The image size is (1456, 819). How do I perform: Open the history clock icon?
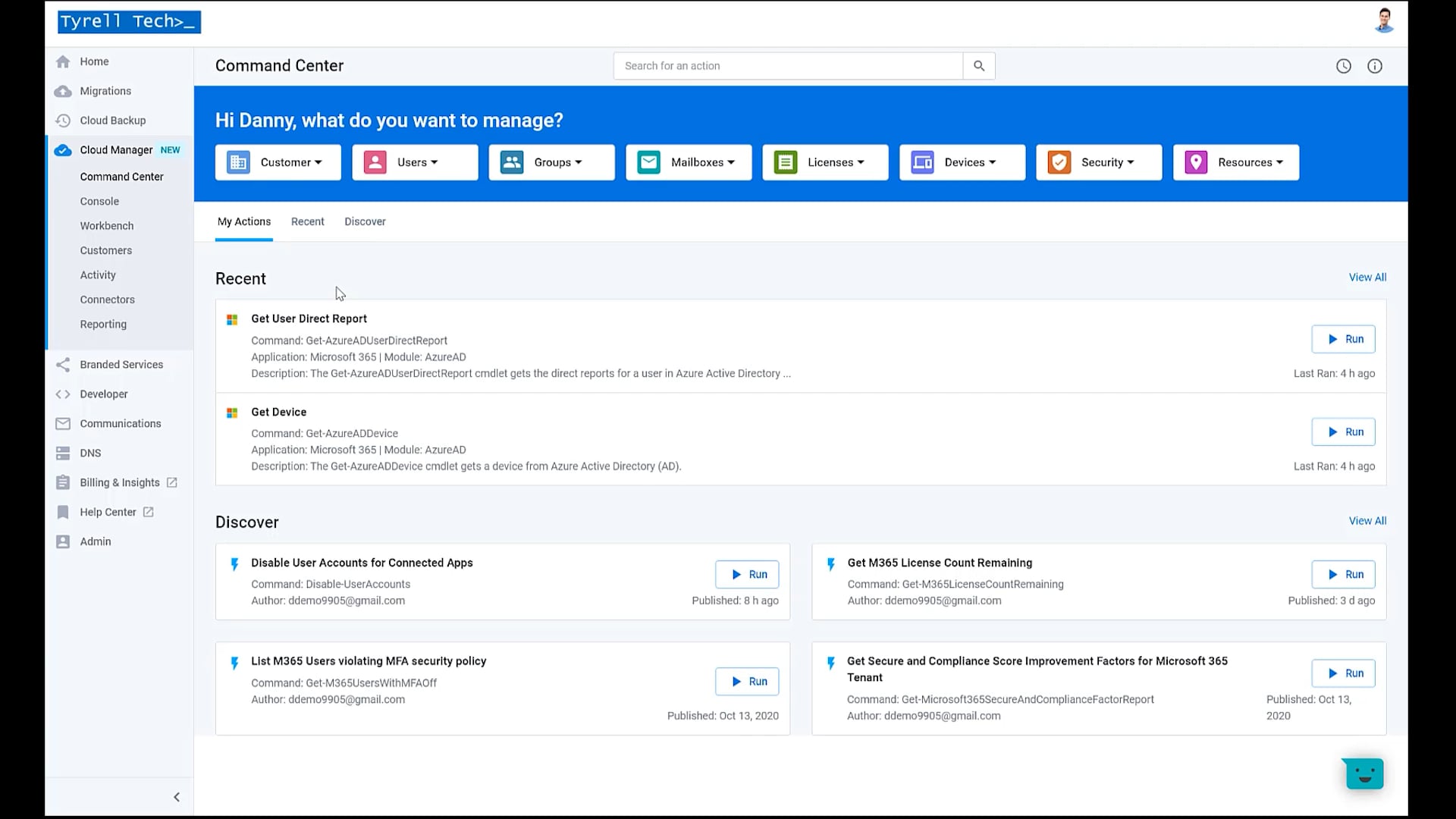[1343, 66]
